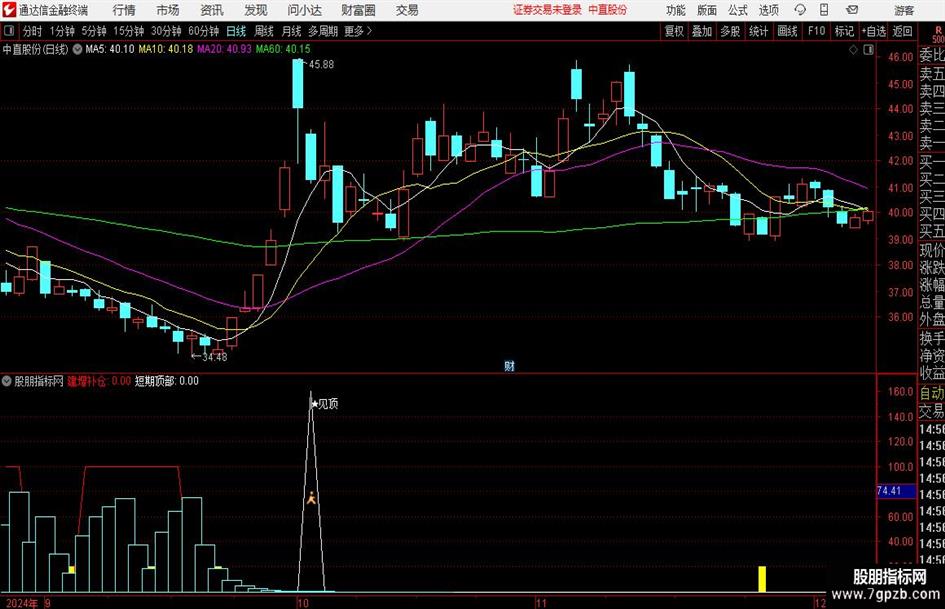Click the 标记 mark button

pyautogui.click(x=844, y=31)
